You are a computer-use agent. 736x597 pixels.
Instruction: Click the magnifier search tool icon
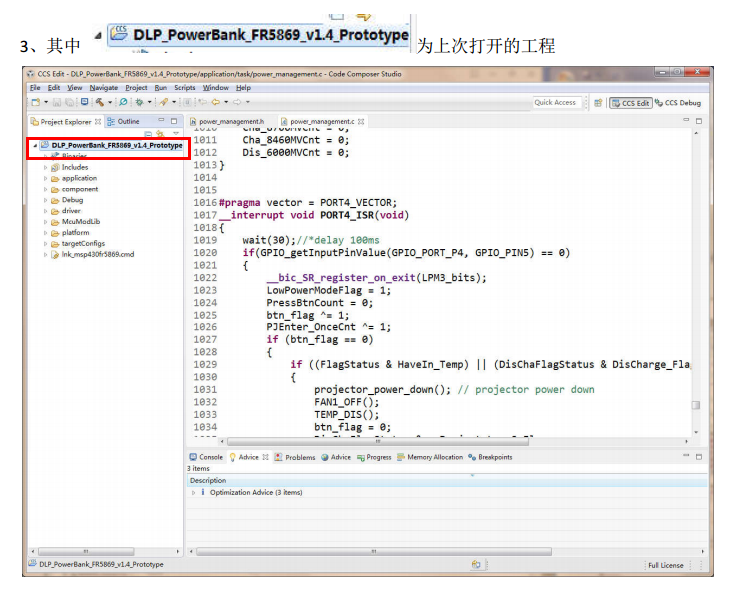coord(123,102)
